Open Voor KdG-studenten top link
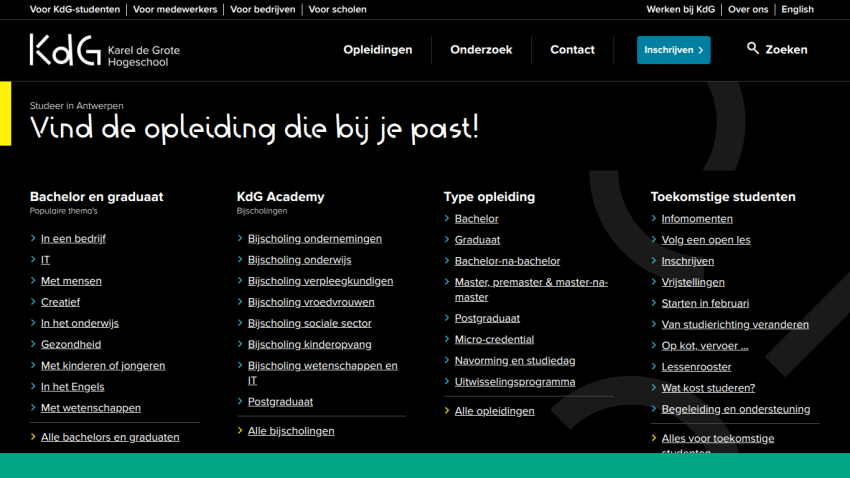Viewport: 850px width, 478px height. pyautogui.click(x=75, y=9)
